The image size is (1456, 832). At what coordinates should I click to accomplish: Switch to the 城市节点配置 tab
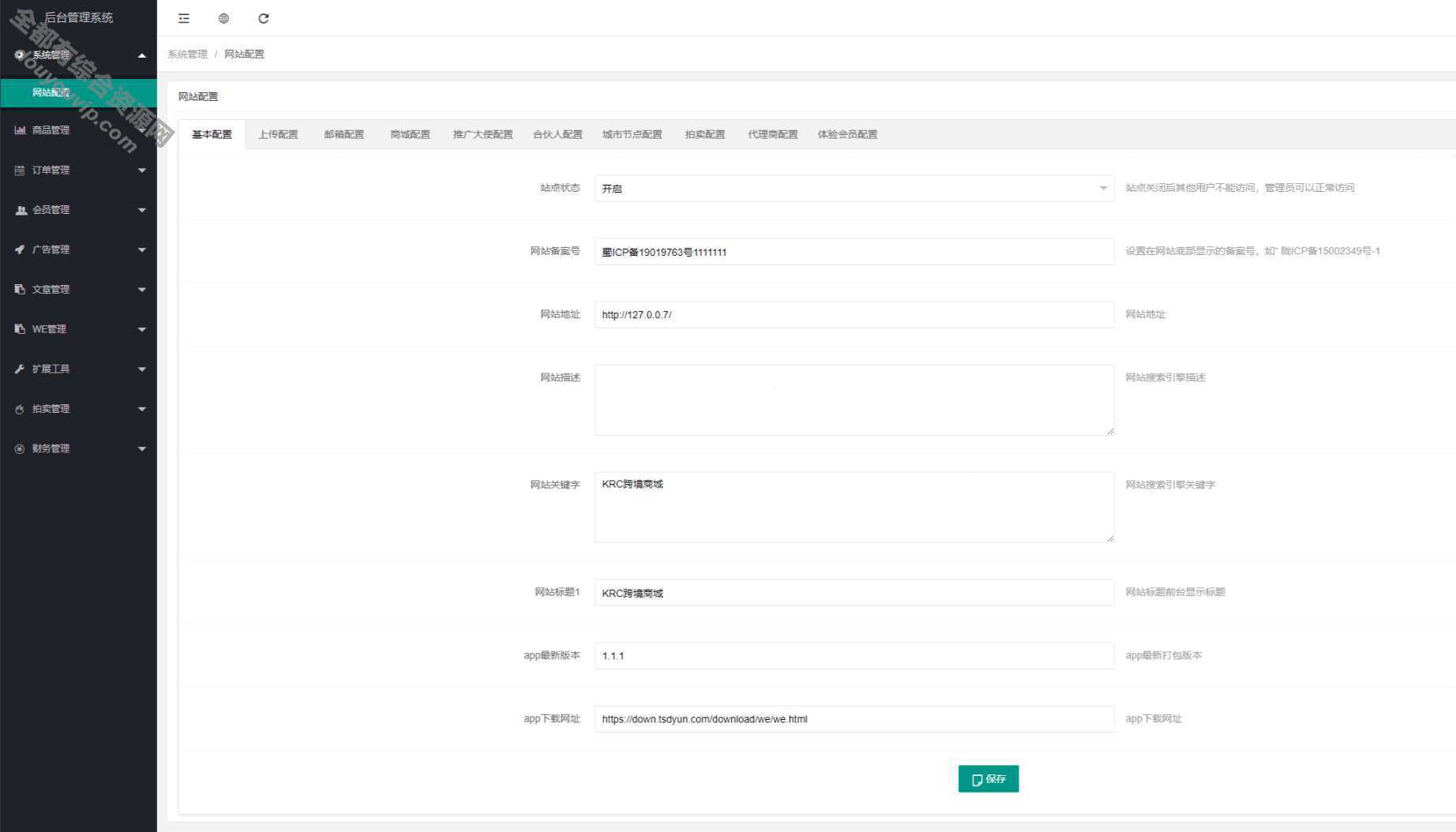(632, 134)
